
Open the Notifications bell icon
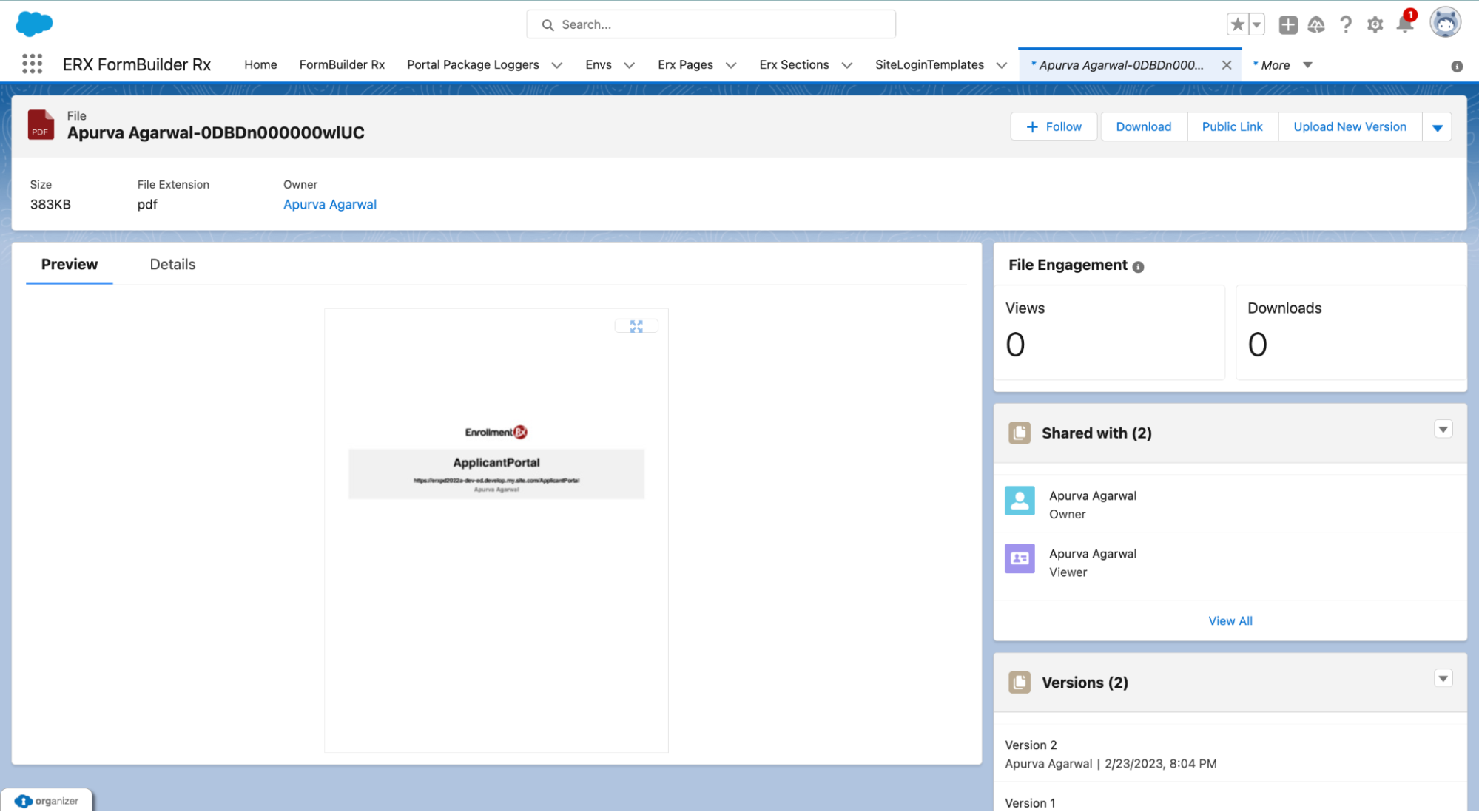1404,24
